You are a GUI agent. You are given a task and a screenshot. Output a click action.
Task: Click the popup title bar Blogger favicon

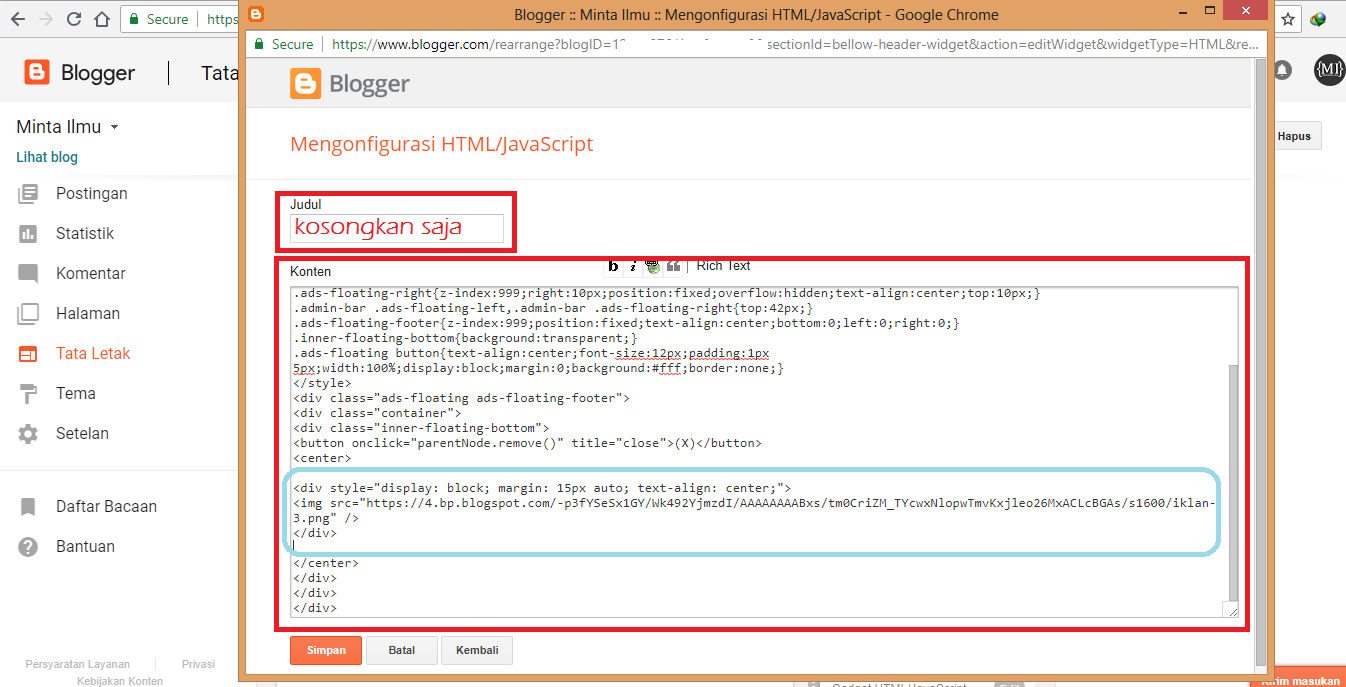256,14
